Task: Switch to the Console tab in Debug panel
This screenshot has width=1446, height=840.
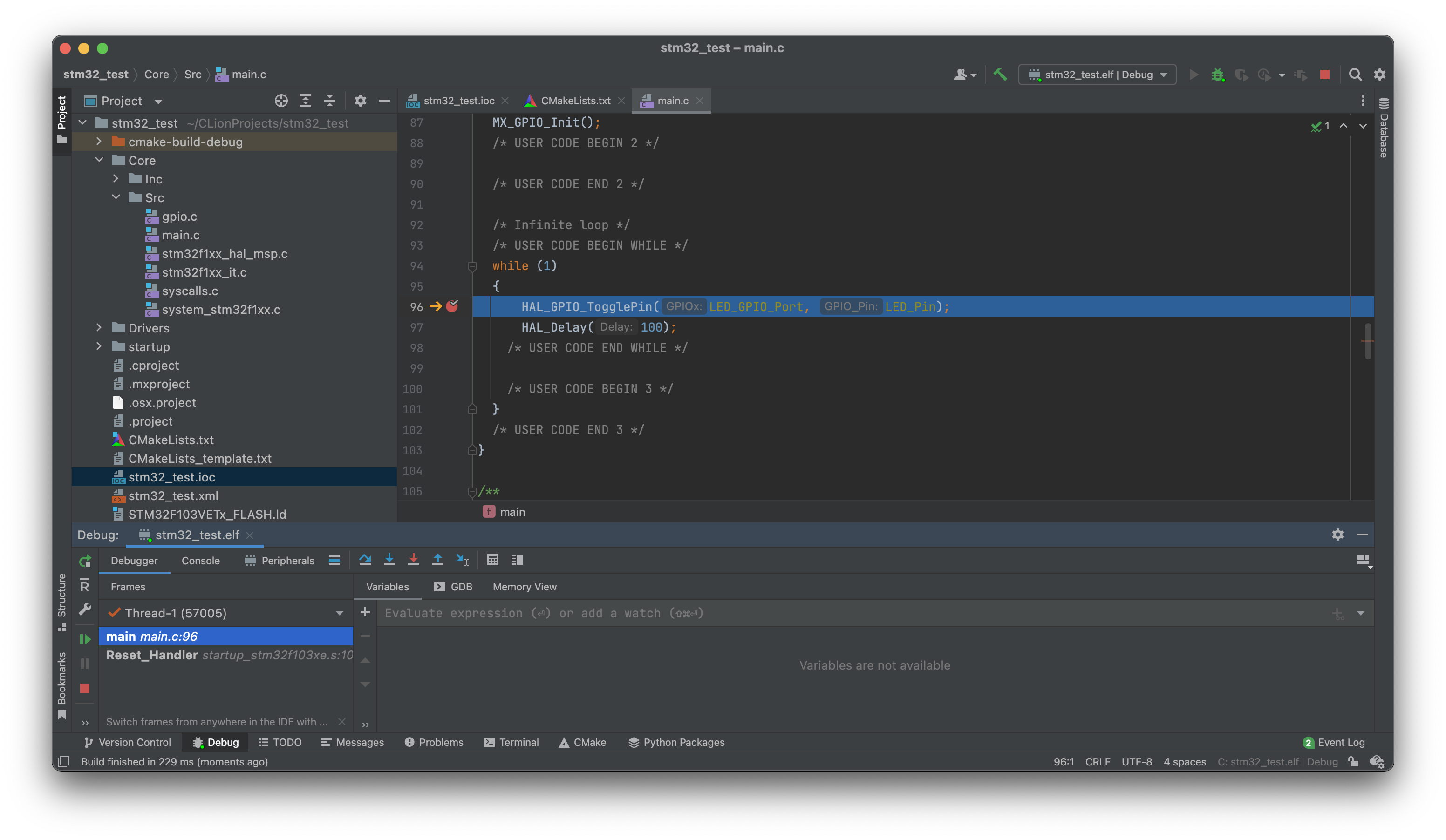Action: click(x=200, y=560)
